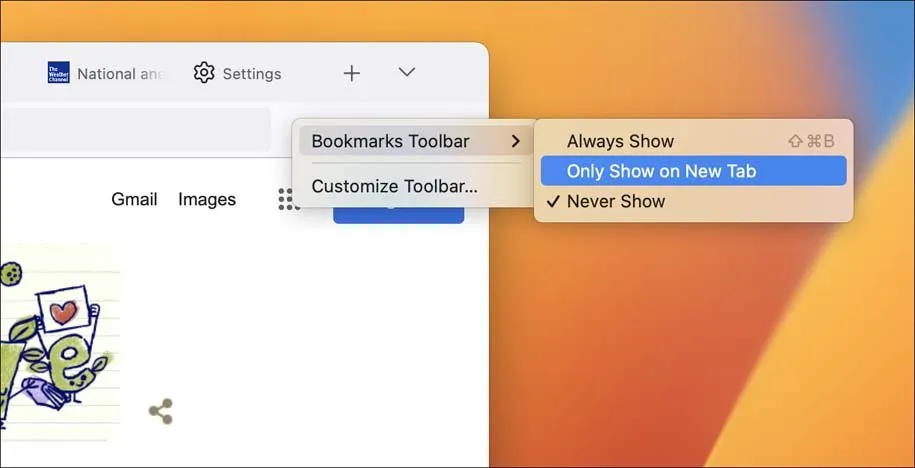Open the Gmail link
The width and height of the screenshot is (915, 468).
[134, 199]
